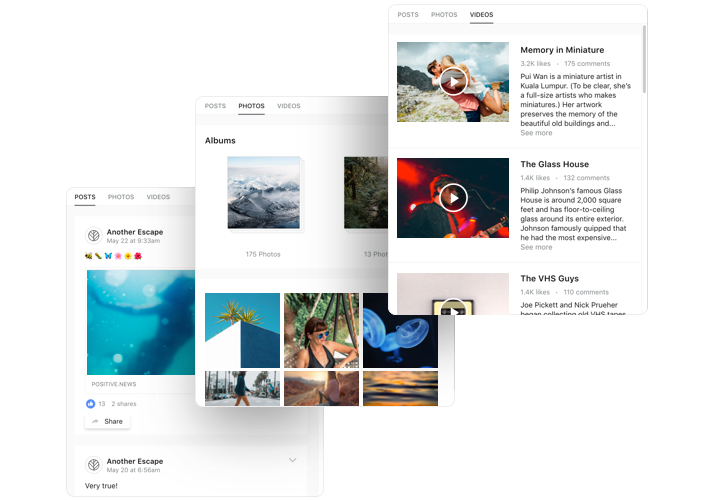Open the PHOTOS tab in the videos panel
Viewport: 720px width, 500px height.
[x=444, y=15]
